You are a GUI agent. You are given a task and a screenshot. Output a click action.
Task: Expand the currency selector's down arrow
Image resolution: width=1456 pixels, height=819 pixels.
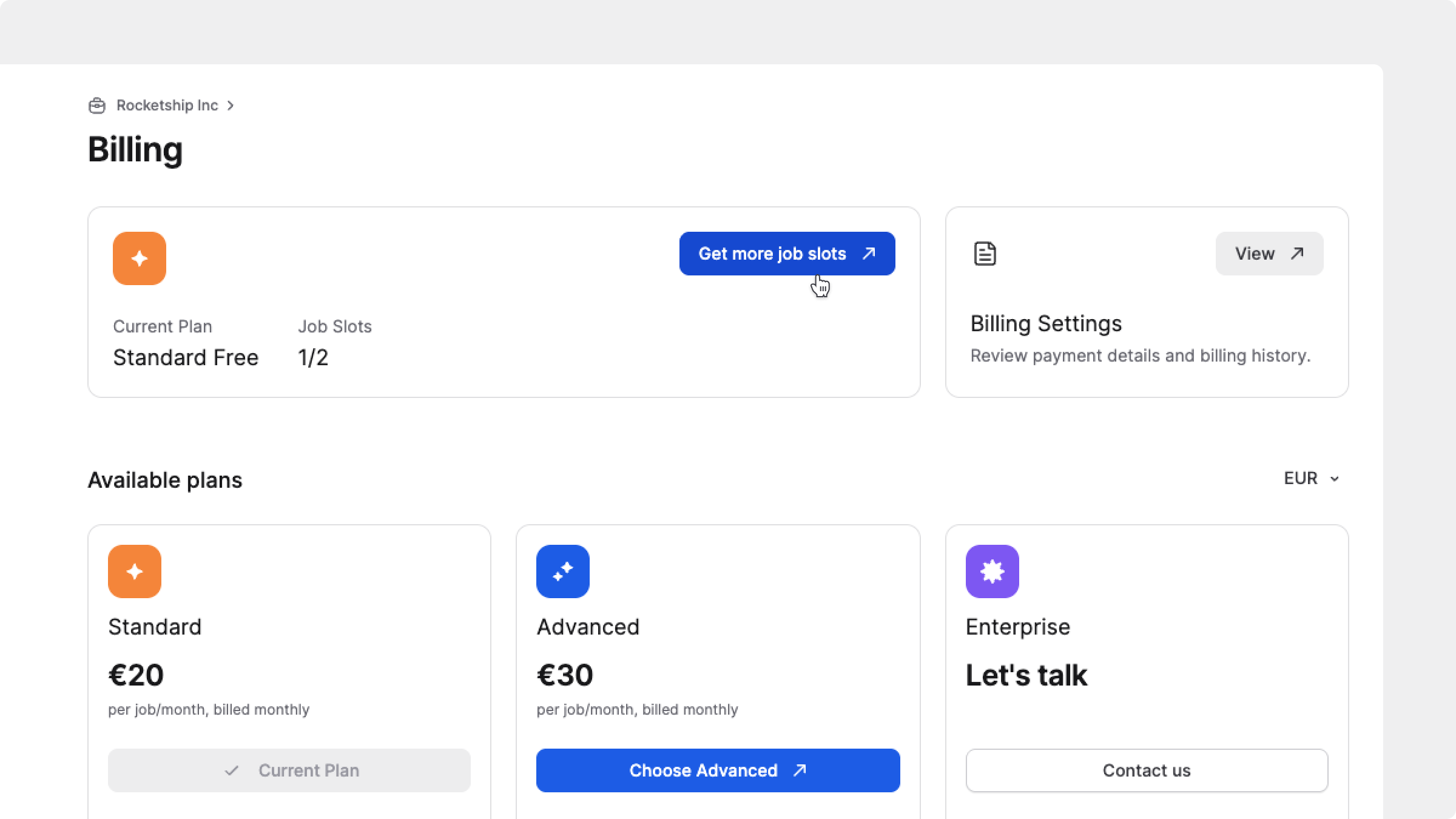click(1335, 479)
